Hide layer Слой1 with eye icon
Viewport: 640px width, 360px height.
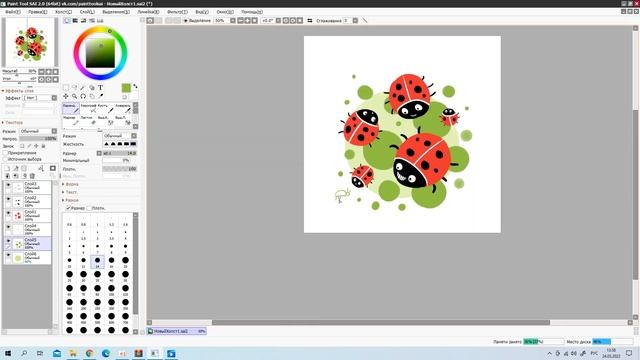click(8, 213)
